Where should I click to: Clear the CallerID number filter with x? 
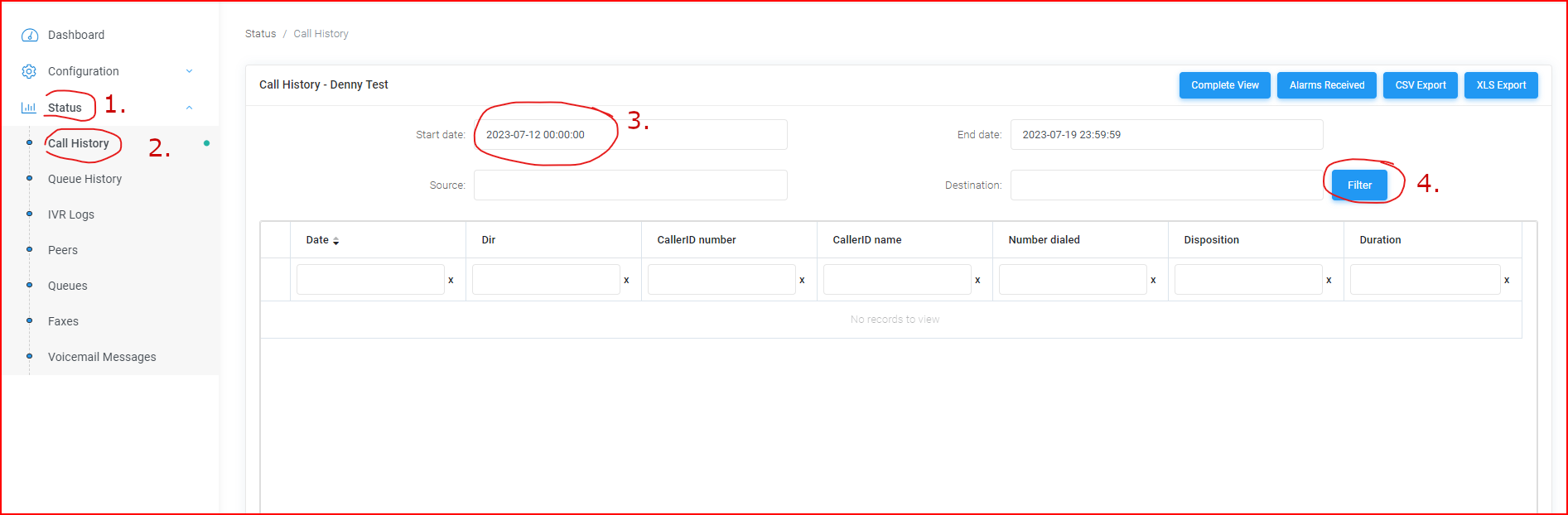click(x=802, y=280)
